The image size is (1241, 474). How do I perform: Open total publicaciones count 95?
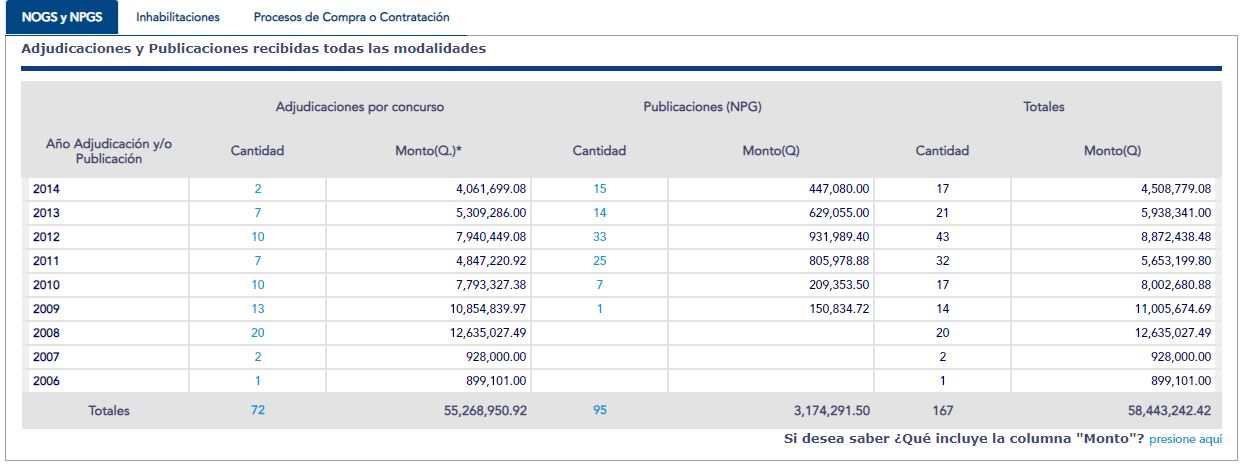tap(599, 410)
